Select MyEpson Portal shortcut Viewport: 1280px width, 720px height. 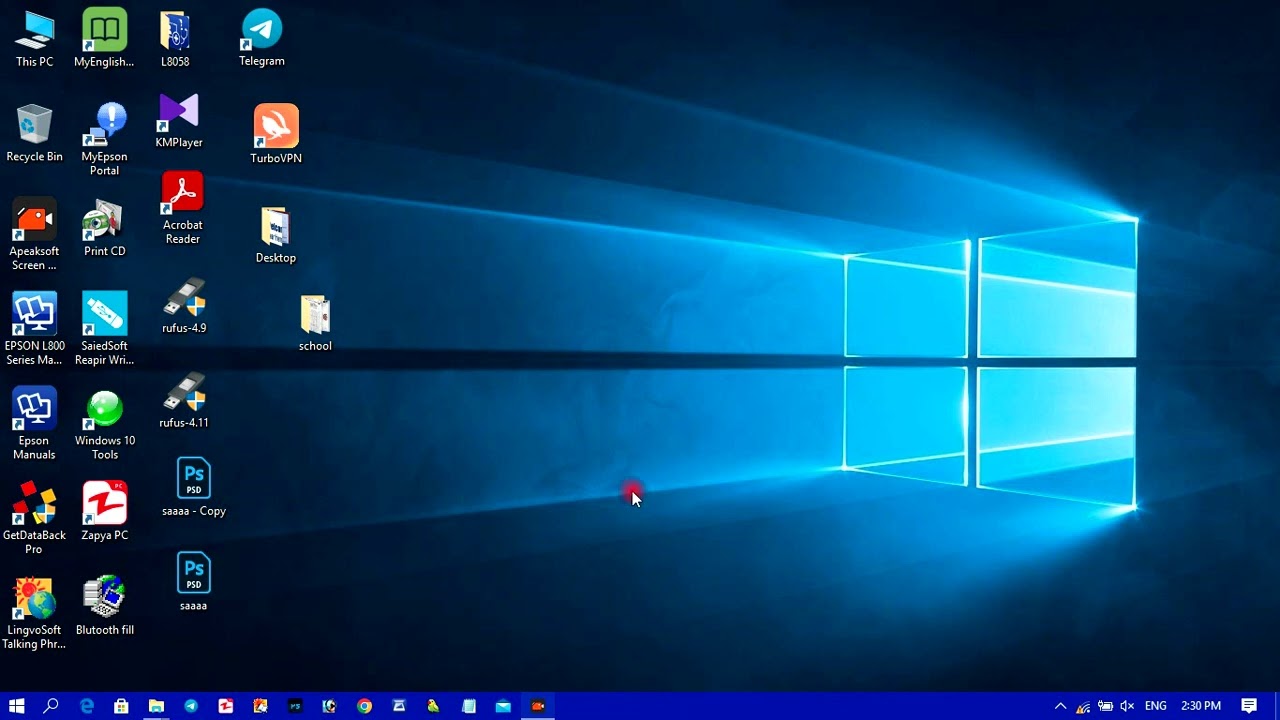(104, 140)
